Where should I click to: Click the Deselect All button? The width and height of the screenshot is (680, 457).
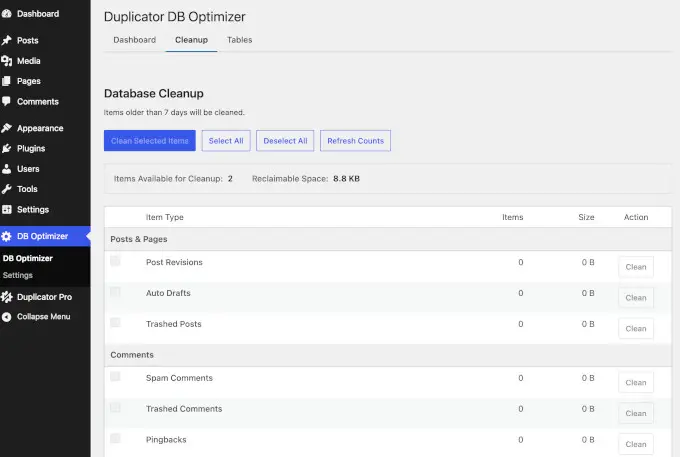(x=285, y=141)
